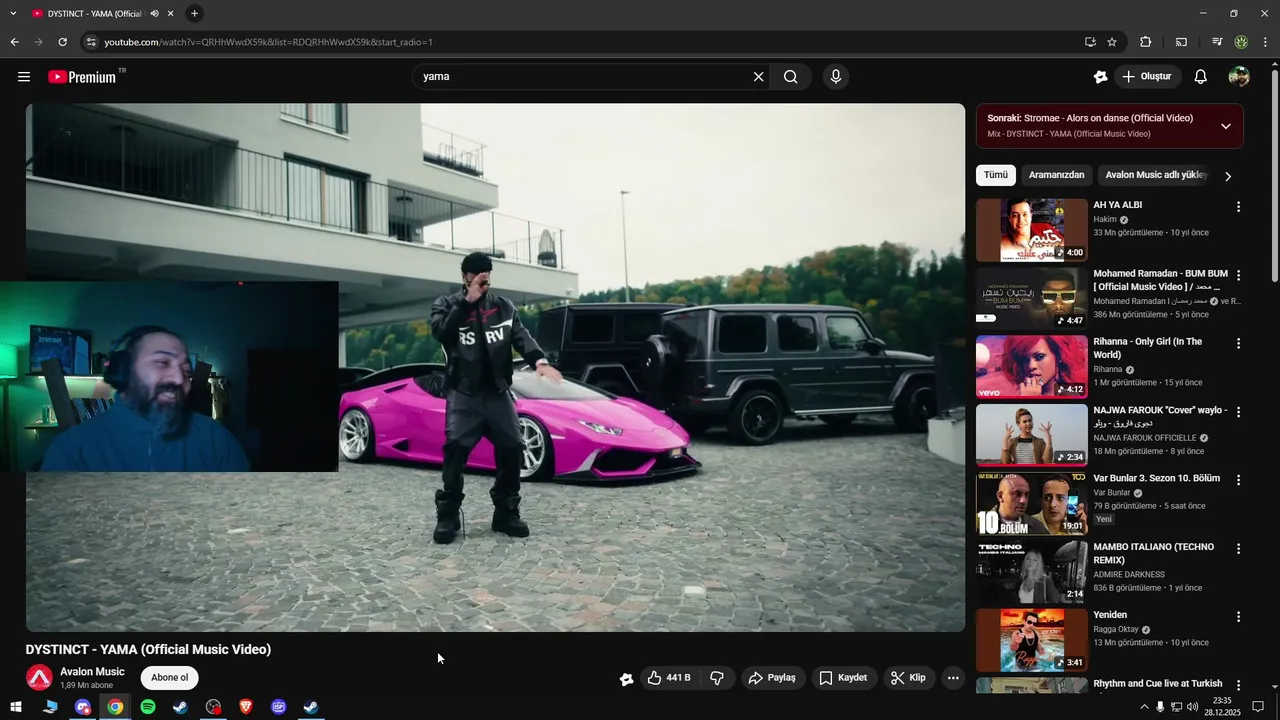Install app icon in address bar
The height and width of the screenshot is (720, 1280).
(1090, 42)
